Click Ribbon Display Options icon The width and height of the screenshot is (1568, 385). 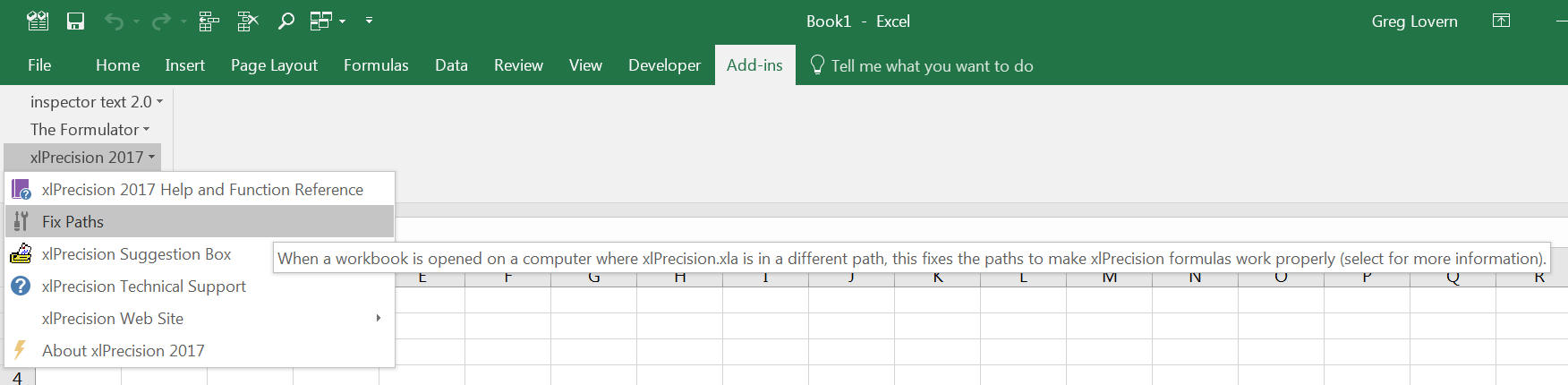[x=1502, y=21]
